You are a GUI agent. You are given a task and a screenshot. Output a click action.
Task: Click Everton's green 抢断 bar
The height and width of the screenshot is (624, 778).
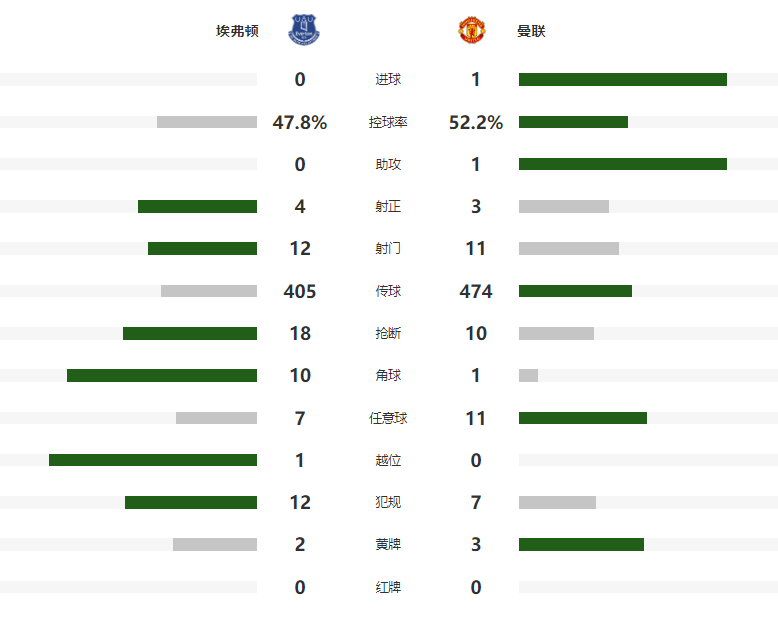click(190, 333)
